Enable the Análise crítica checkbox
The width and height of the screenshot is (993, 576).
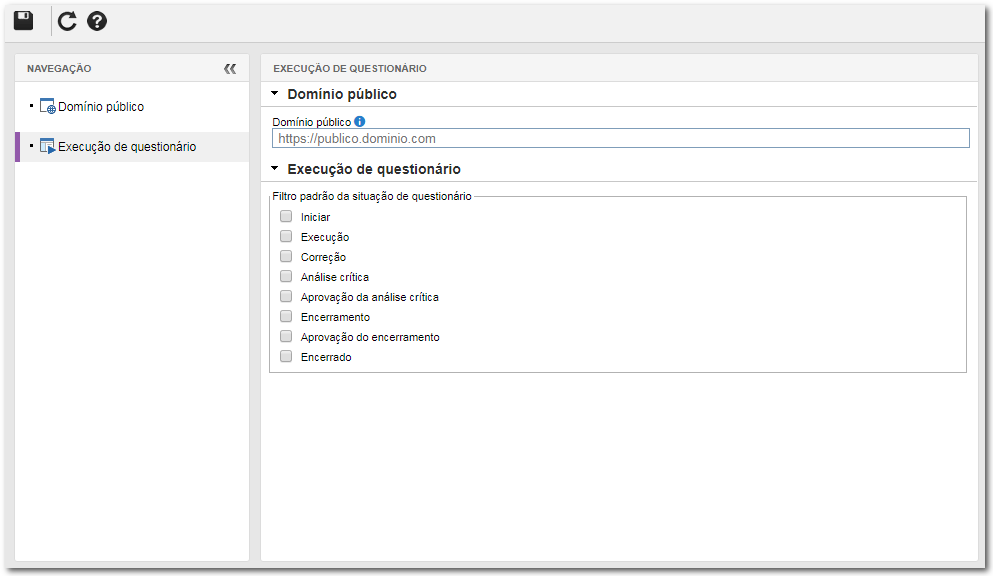click(x=286, y=277)
